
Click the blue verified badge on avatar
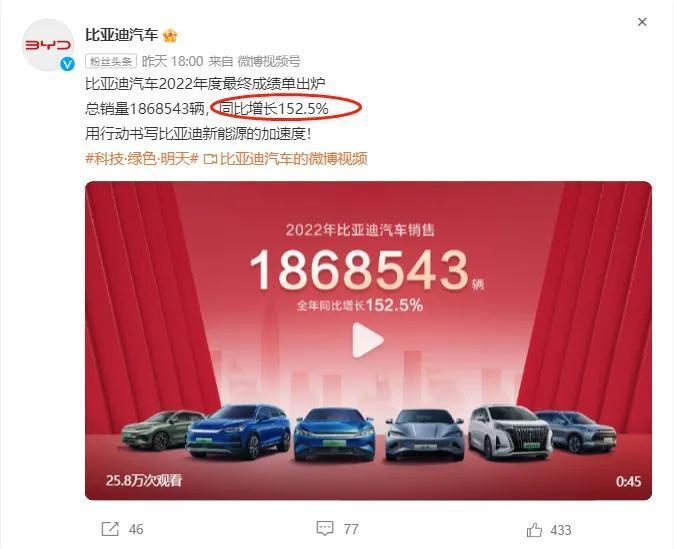click(x=67, y=64)
